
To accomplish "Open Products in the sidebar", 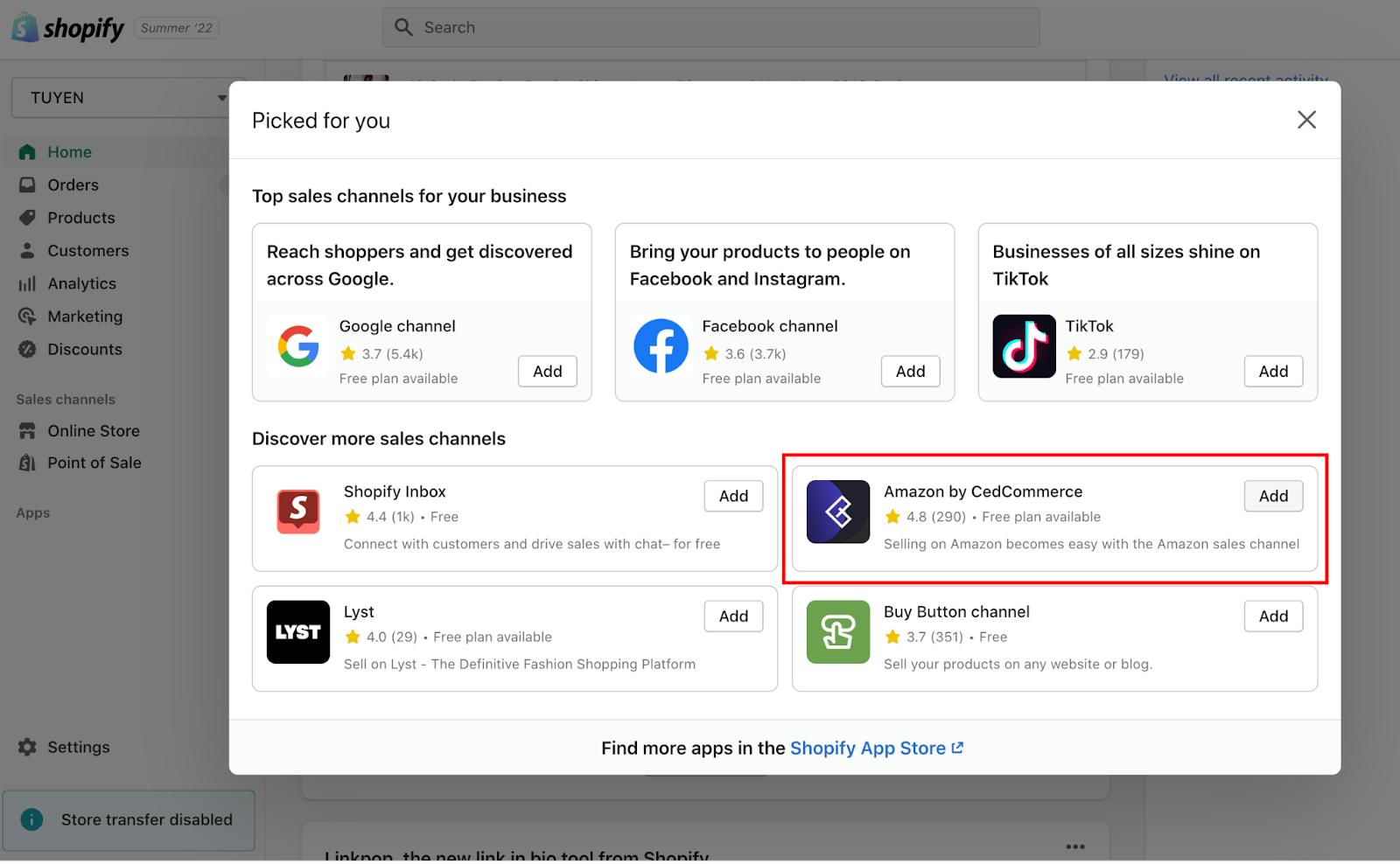I will click(x=81, y=218).
